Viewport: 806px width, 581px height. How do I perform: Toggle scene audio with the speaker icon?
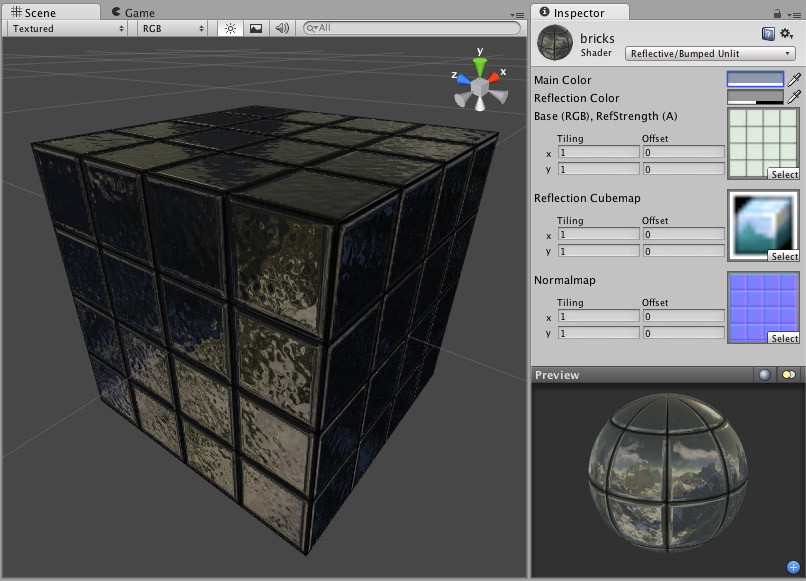click(x=282, y=29)
